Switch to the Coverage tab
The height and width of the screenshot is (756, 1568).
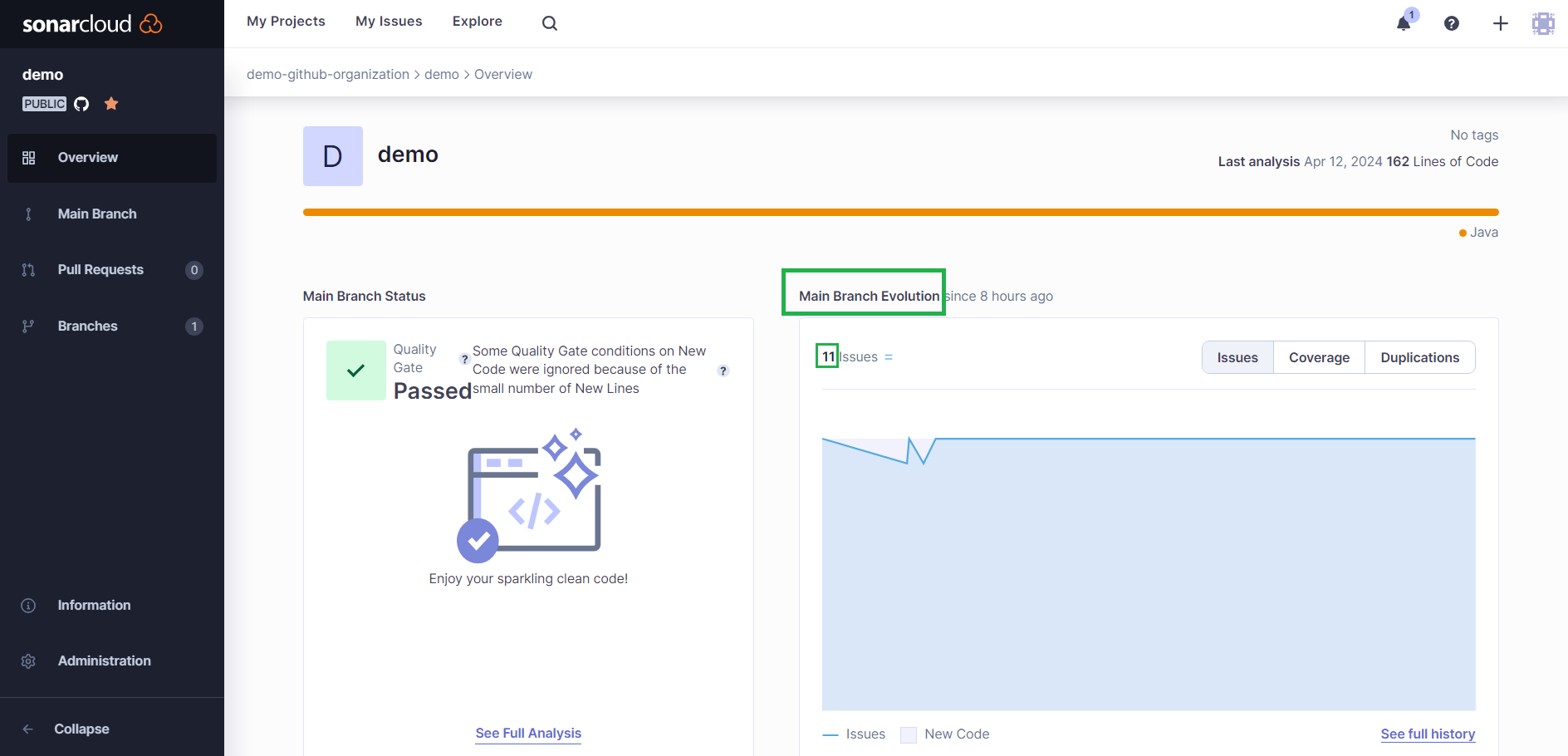pyautogui.click(x=1319, y=356)
